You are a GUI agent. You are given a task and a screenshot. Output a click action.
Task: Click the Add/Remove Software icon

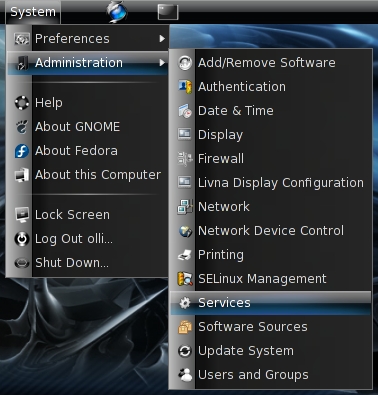point(185,63)
